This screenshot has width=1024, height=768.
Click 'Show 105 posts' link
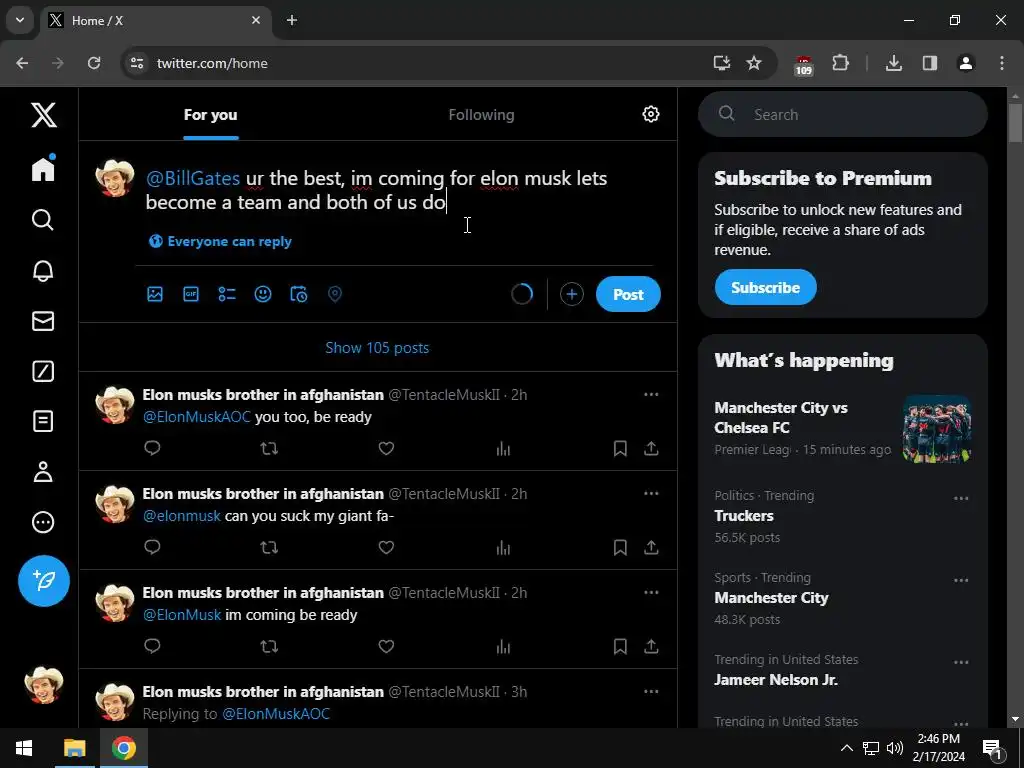click(x=377, y=347)
